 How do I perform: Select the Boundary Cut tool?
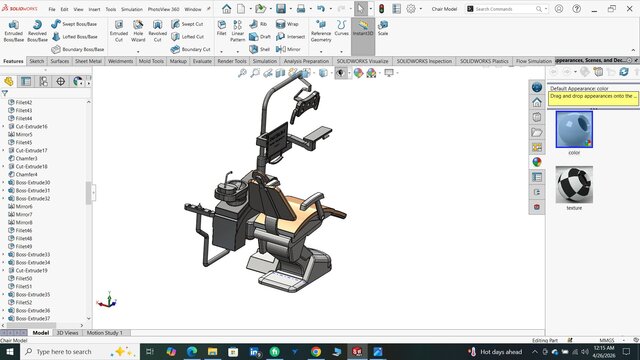(x=191, y=49)
